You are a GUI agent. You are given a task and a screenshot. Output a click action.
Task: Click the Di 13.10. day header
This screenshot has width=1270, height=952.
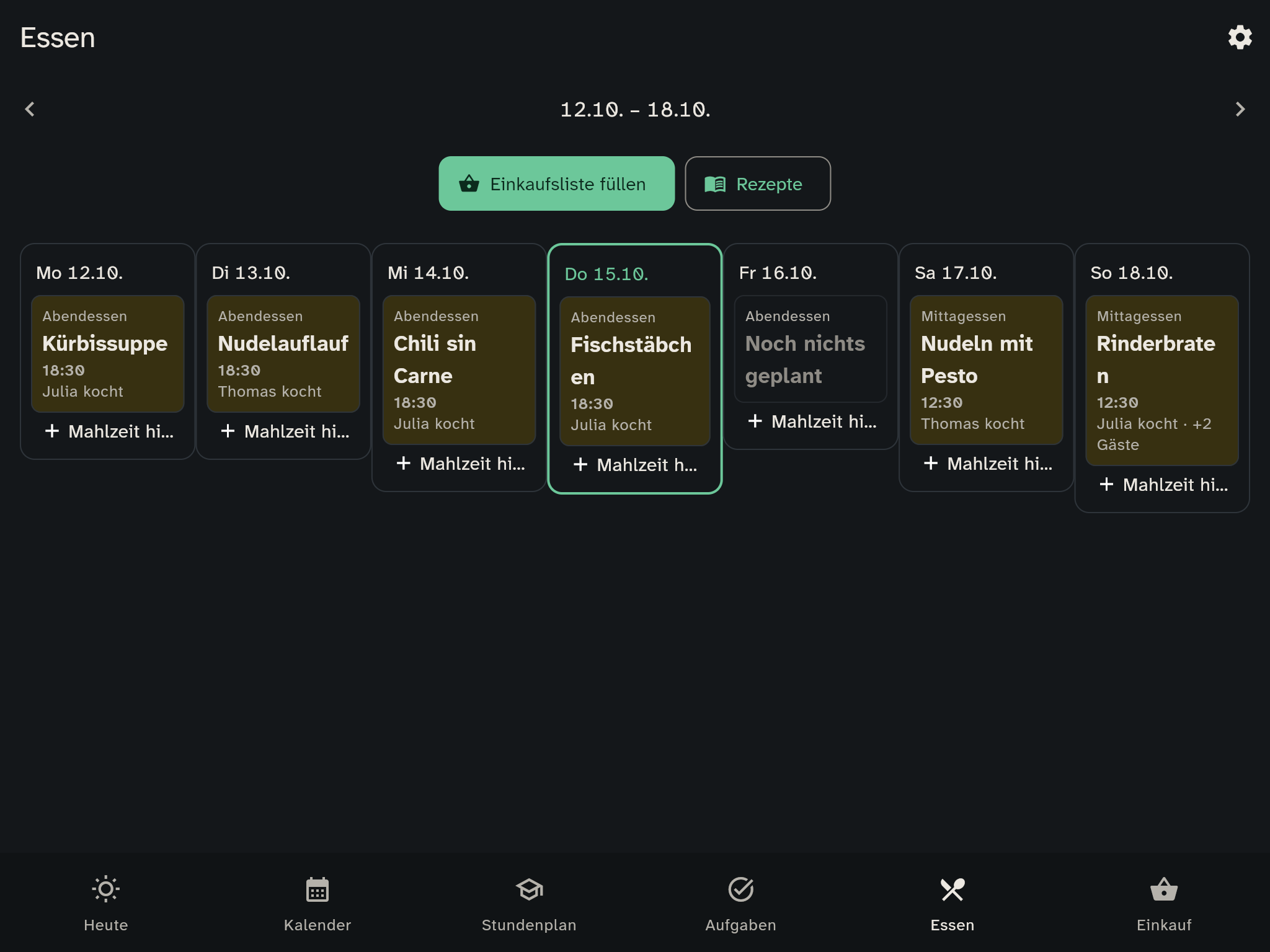point(251,273)
